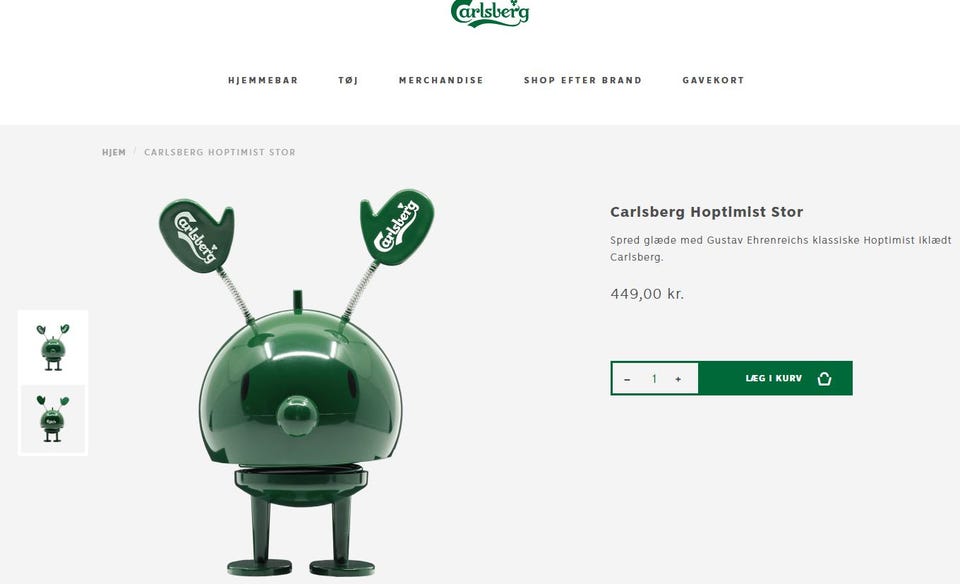Click the shopping basket icon
The image size is (960, 584).
(824, 378)
